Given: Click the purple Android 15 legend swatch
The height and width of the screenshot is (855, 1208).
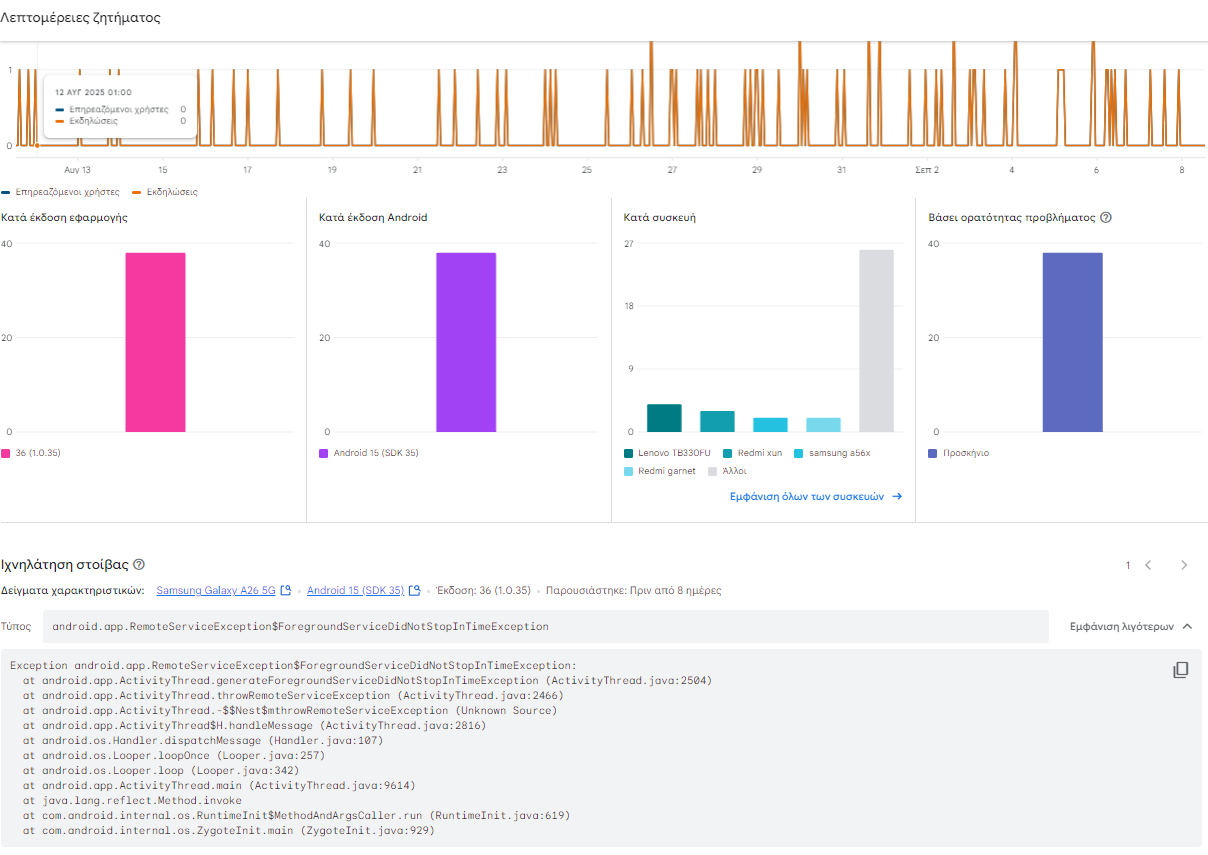Looking at the screenshot, I should [324, 453].
